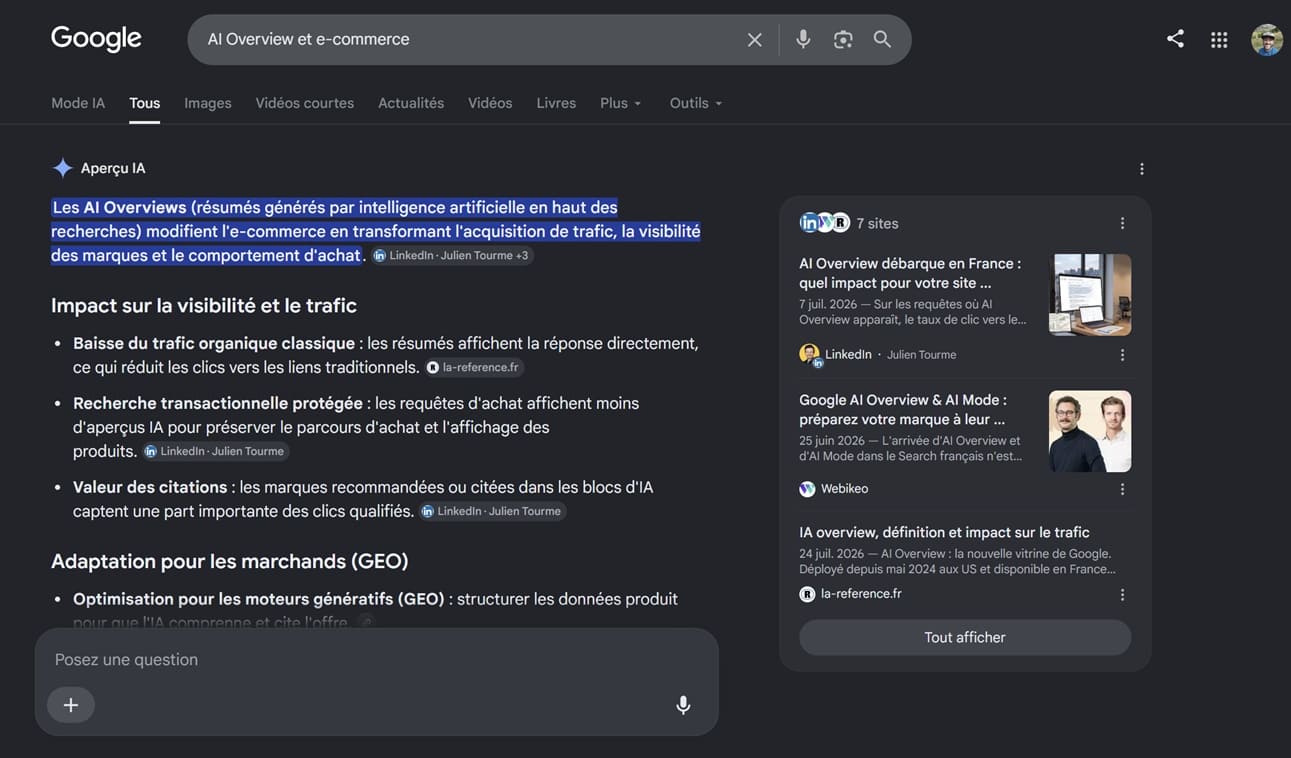The width and height of the screenshot is (1291, 758).
Task: Open the Google account avatar
Action: [1267, 39]
